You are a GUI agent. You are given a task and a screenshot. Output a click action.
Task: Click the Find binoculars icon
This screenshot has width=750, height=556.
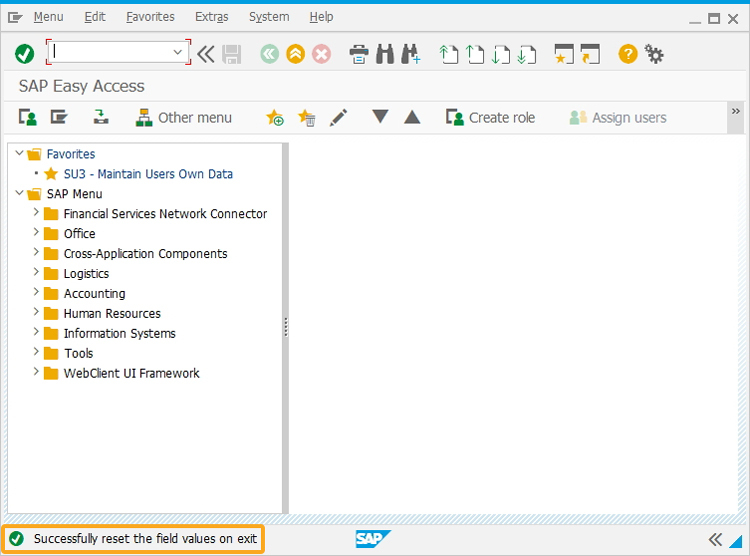[385, 54]
